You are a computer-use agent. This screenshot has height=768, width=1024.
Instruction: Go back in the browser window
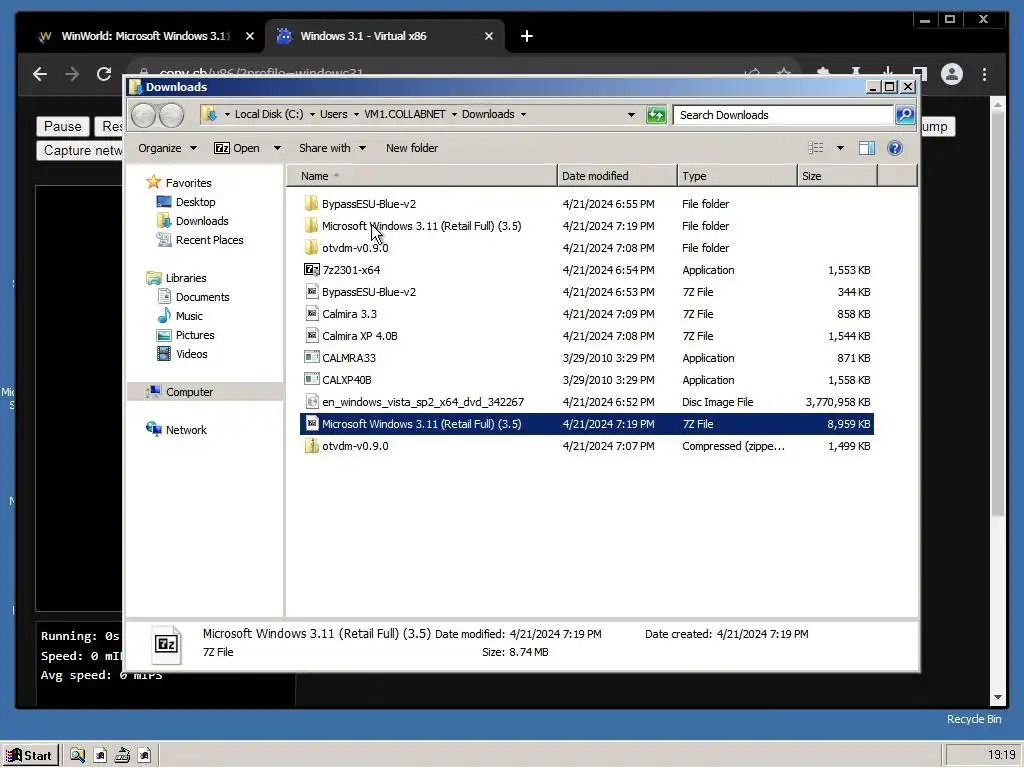(x=40, y=74)
